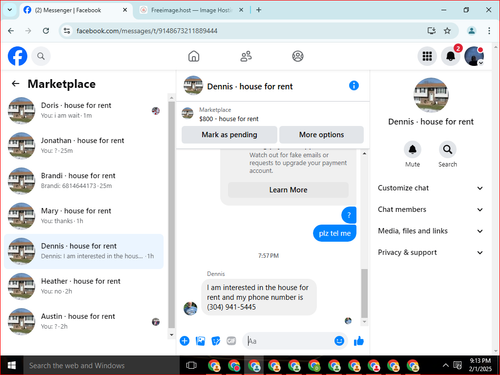Click the chat messages scrollbar thumb
The height and width of the screenshot is (375, 500).
tap(365, 293)
